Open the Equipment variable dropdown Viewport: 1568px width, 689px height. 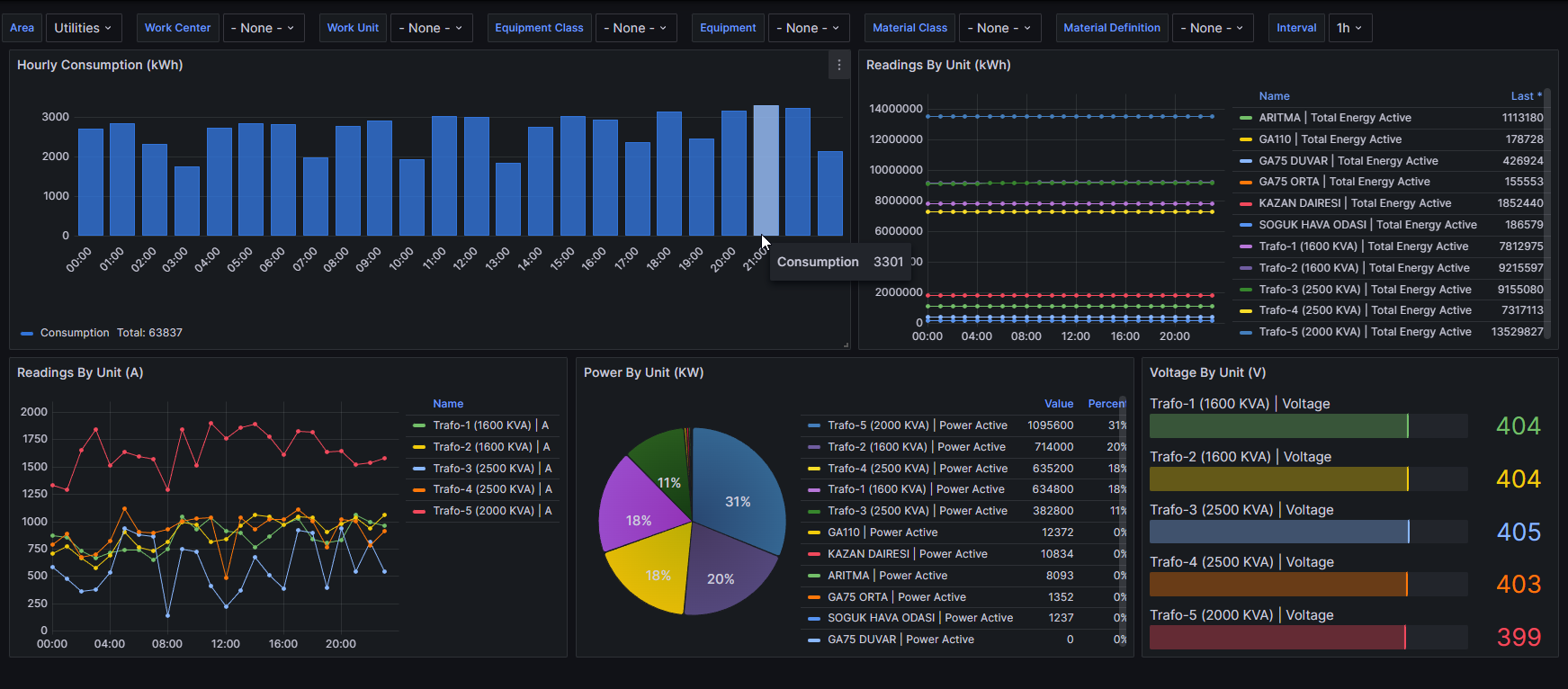pyautogui.click(x=809, y=28)
